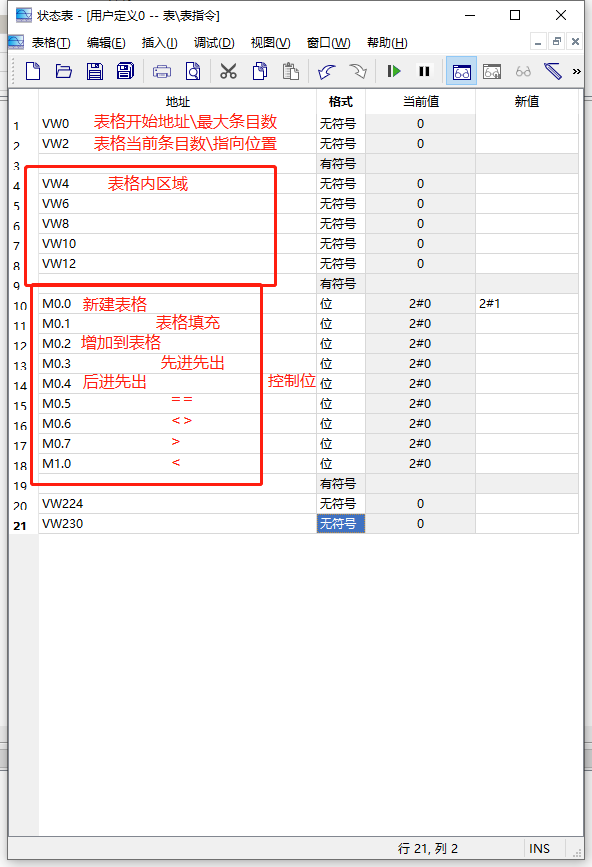
Task: Click row header number 10
Action: point(20,305)
